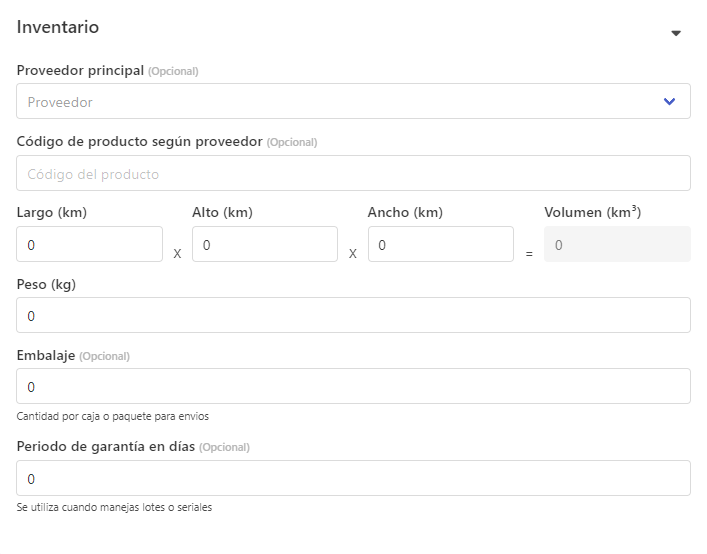Image resolution: width=707 pixels, height=554 pixels.
Task: Focus the Peso (kg) input
Action: tap(353, 315)
